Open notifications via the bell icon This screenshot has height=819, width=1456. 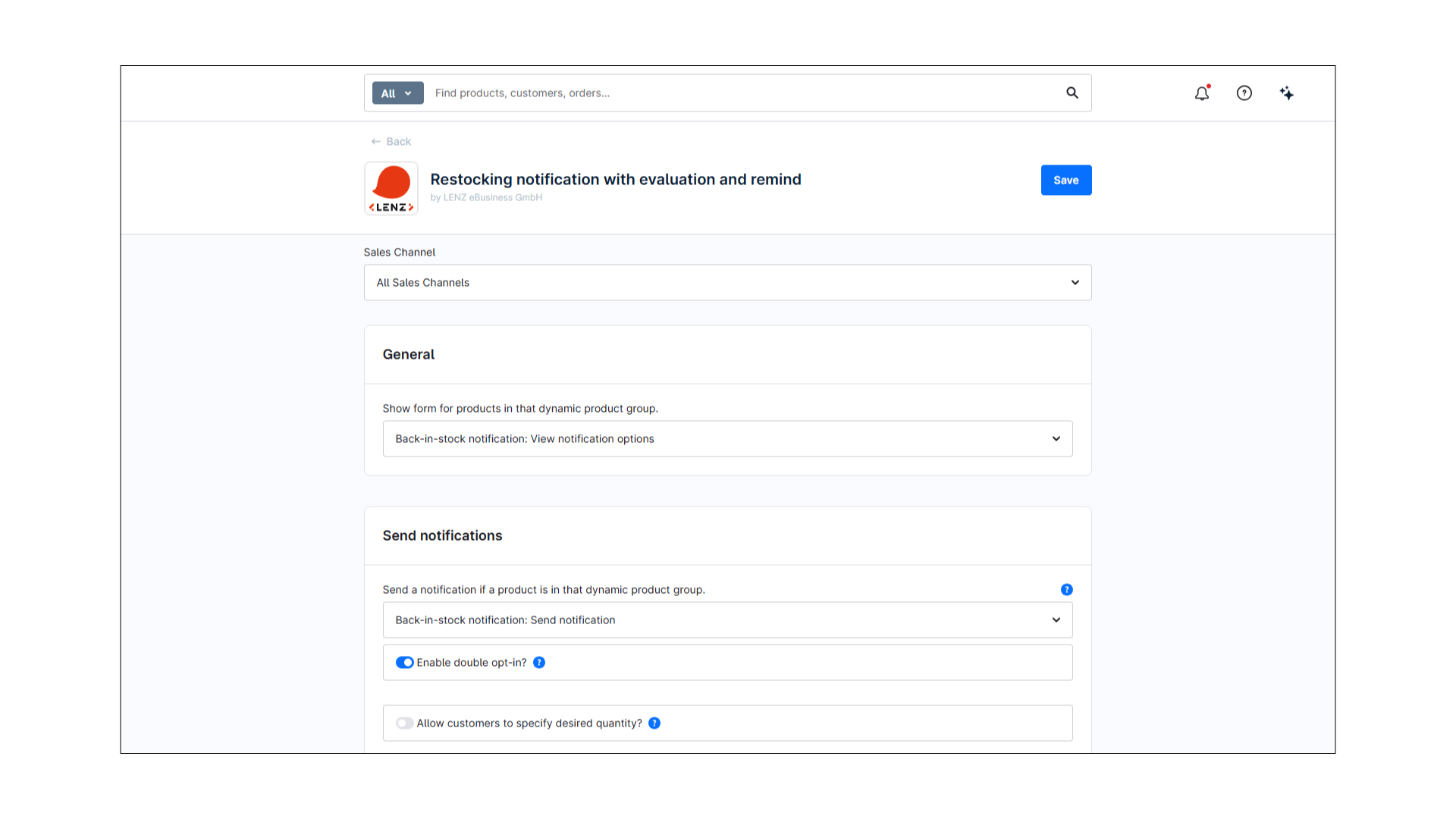pyautogui.click(x=1201, y=93)
